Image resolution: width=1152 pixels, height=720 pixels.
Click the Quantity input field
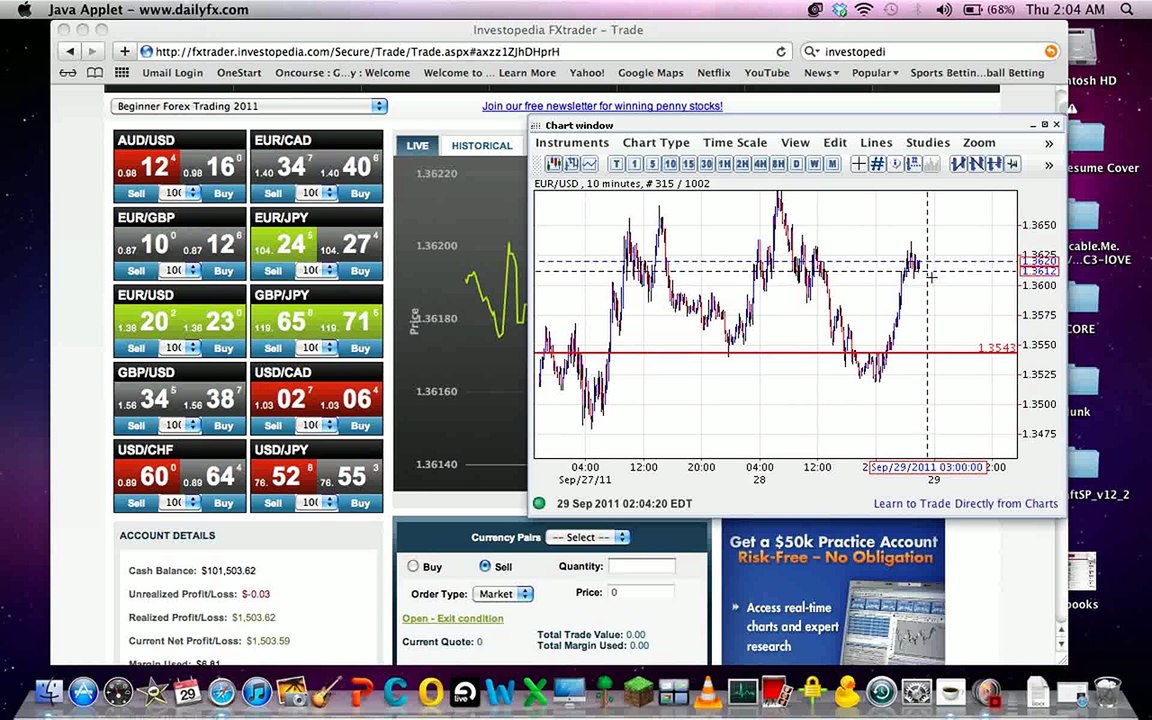pyautogui.click(x=641, y=566)
